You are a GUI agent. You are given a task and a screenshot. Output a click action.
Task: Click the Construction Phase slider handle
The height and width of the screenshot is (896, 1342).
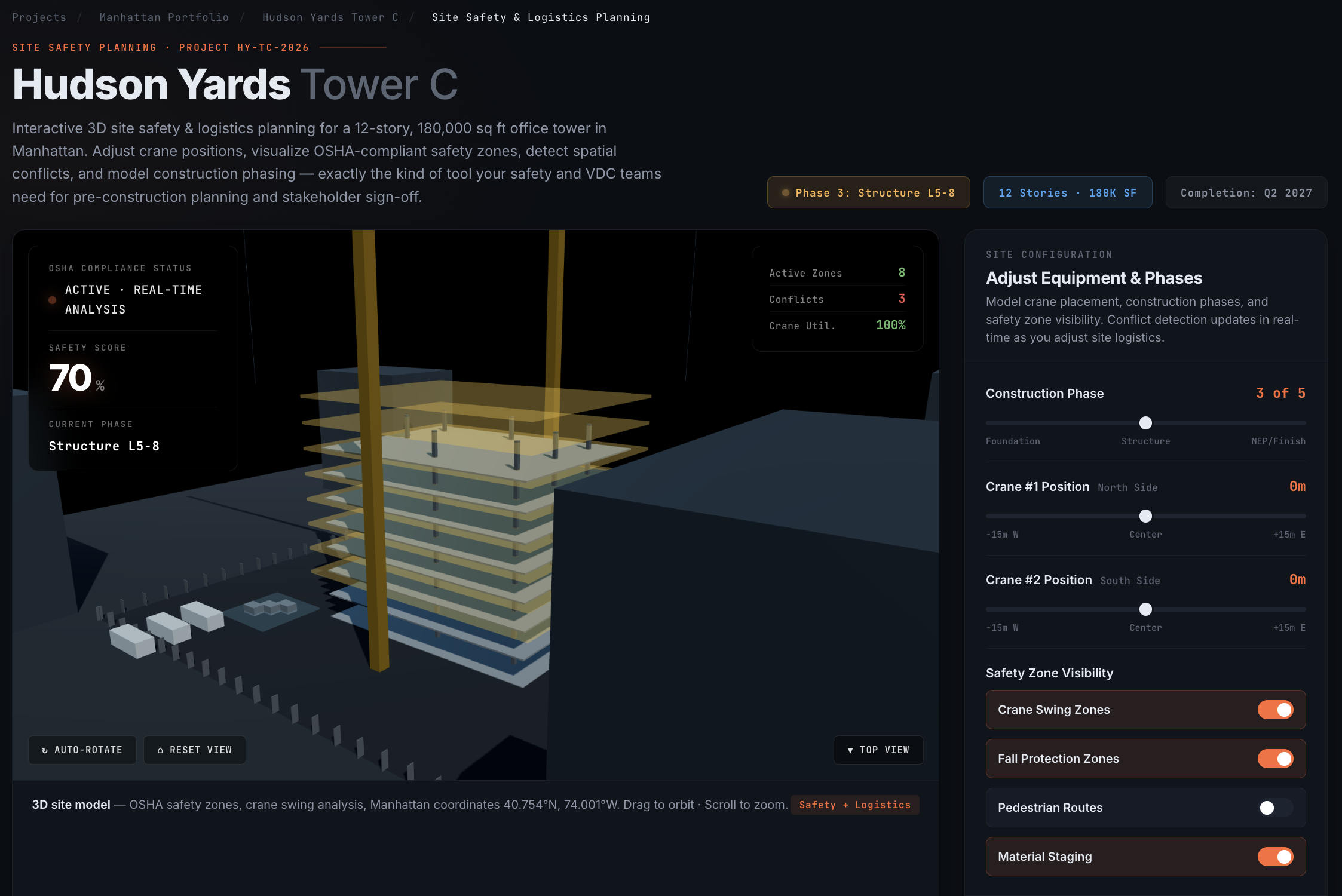(x=1145, y=423)
